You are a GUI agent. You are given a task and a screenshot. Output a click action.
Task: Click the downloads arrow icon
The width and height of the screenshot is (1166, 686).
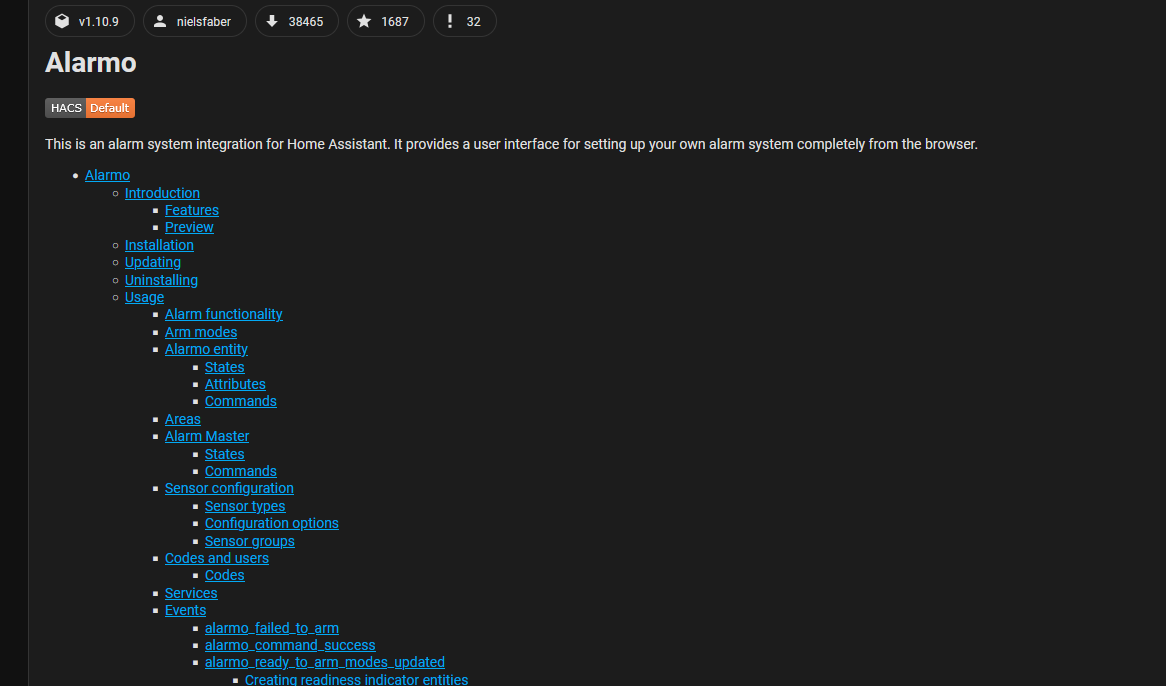coord(272,22)
